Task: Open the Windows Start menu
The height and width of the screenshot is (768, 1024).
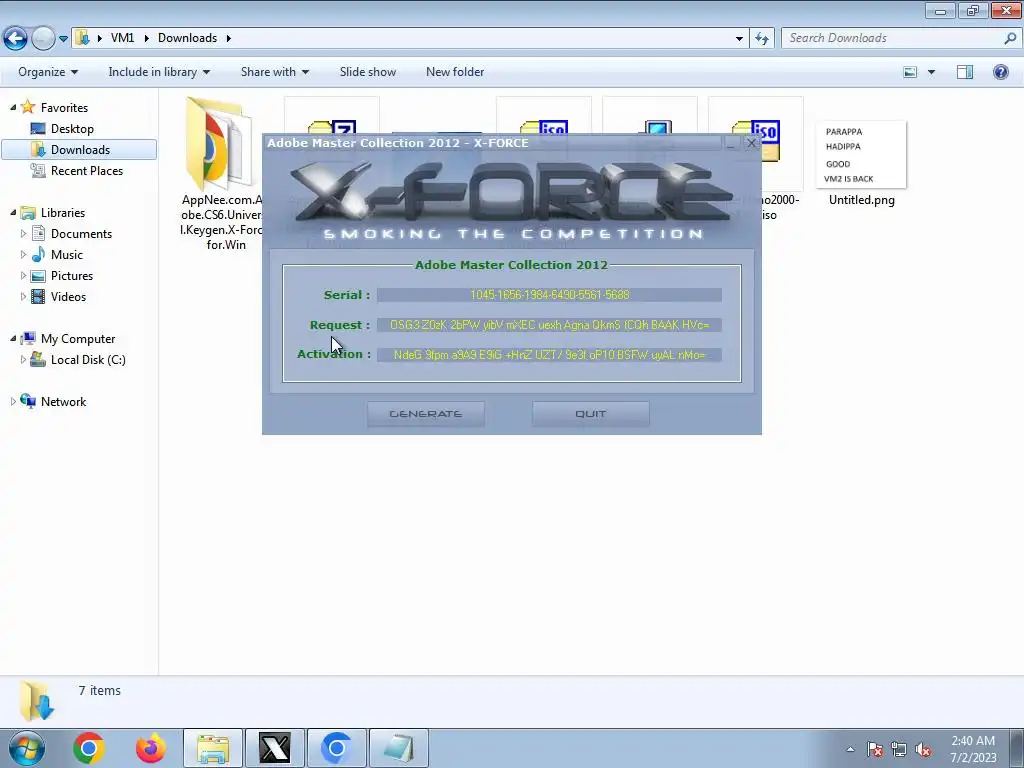Action: pyautogui.click(x=26, y=748)
